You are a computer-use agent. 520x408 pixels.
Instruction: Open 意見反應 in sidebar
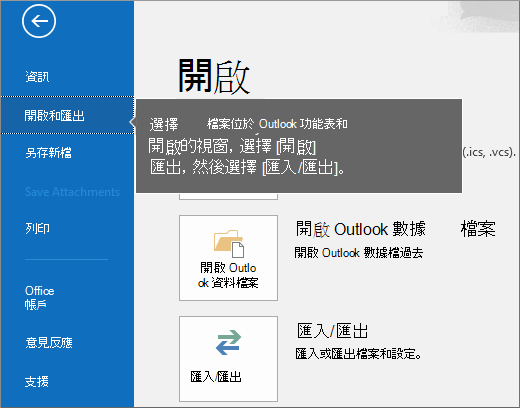click(49, 342)
